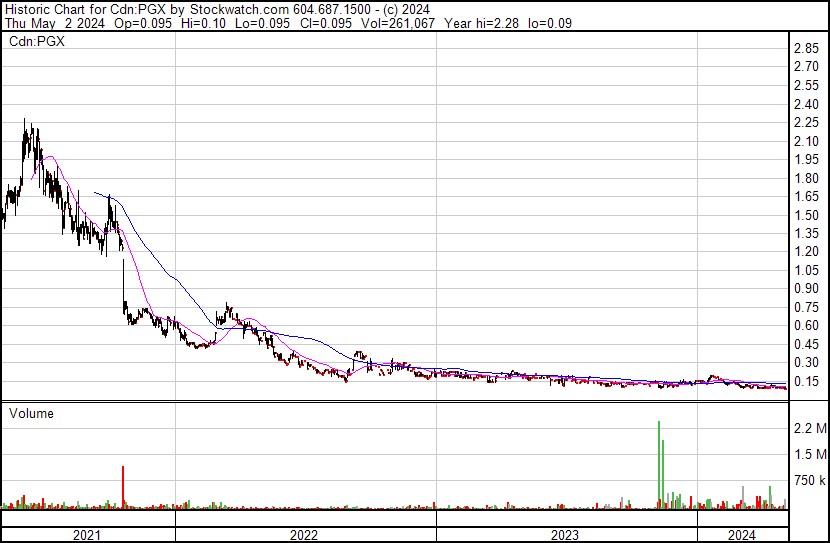Image resolution: width=830 pixels, height=543 pixels.
Task: Click the 2.25 price axis label
Action: [806, 122]
